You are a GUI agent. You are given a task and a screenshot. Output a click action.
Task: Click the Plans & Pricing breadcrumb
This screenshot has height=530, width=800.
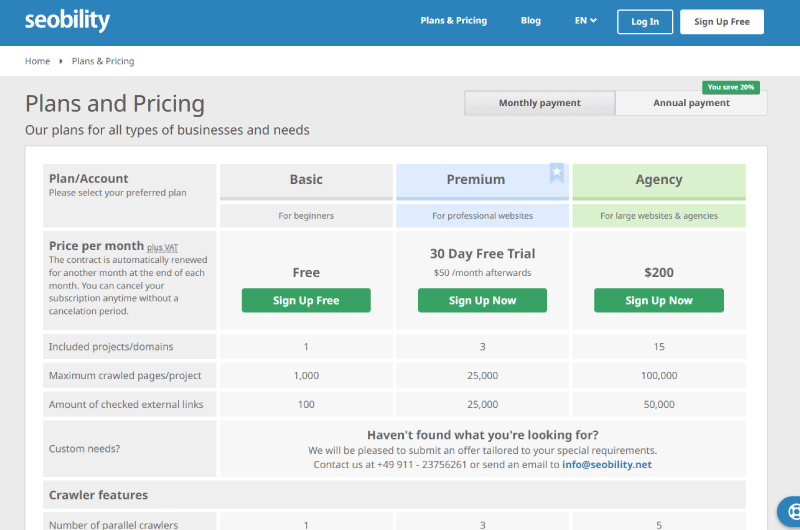[103, 61]
